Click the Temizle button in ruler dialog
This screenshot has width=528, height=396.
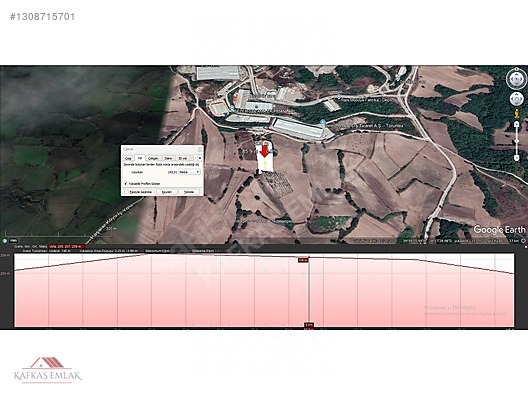(189, 192)
